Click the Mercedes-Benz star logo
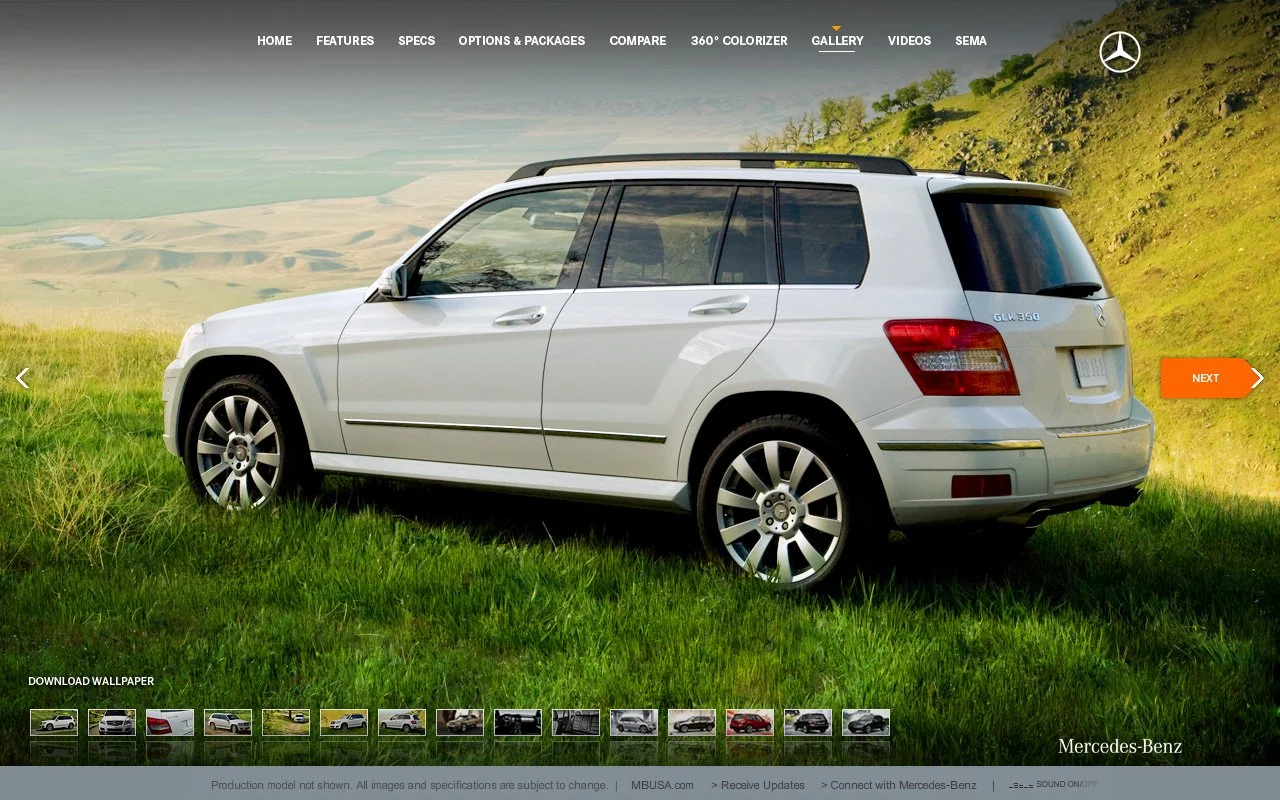This screenshot has width=1280, height=800. coord(1120,52)
